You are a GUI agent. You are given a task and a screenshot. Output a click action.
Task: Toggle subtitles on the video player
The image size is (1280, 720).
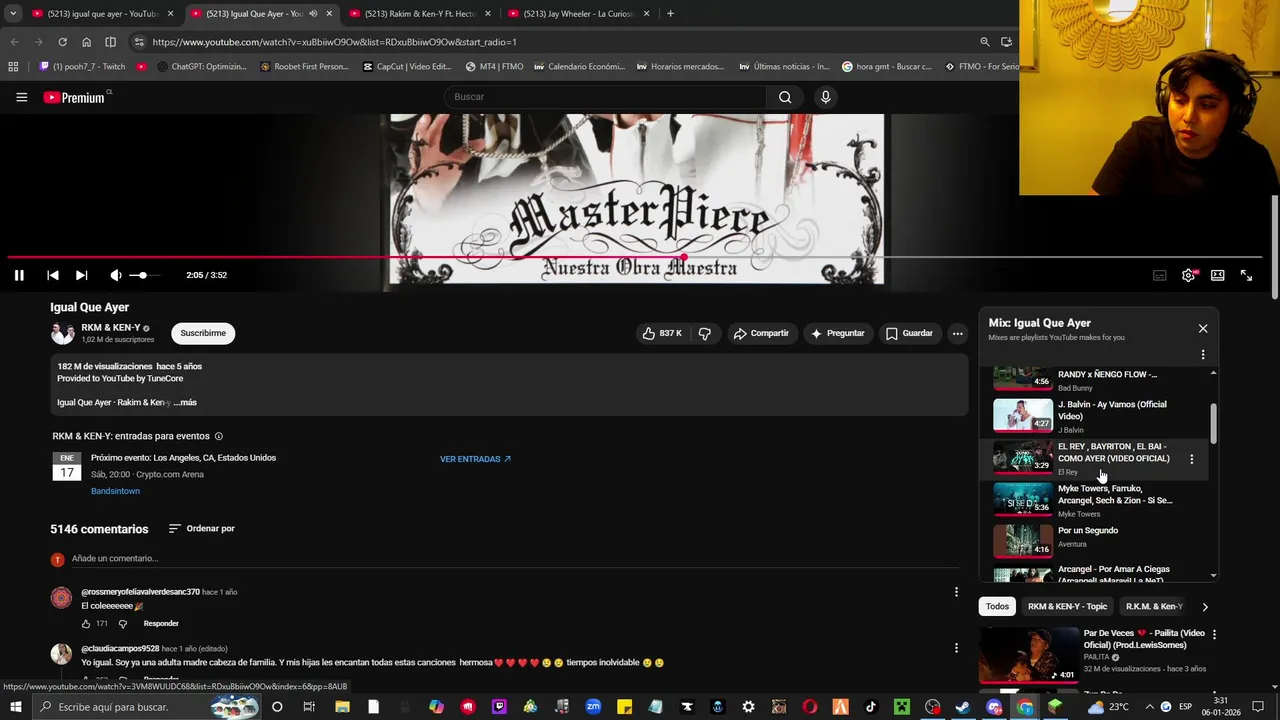pos(1160,275)
